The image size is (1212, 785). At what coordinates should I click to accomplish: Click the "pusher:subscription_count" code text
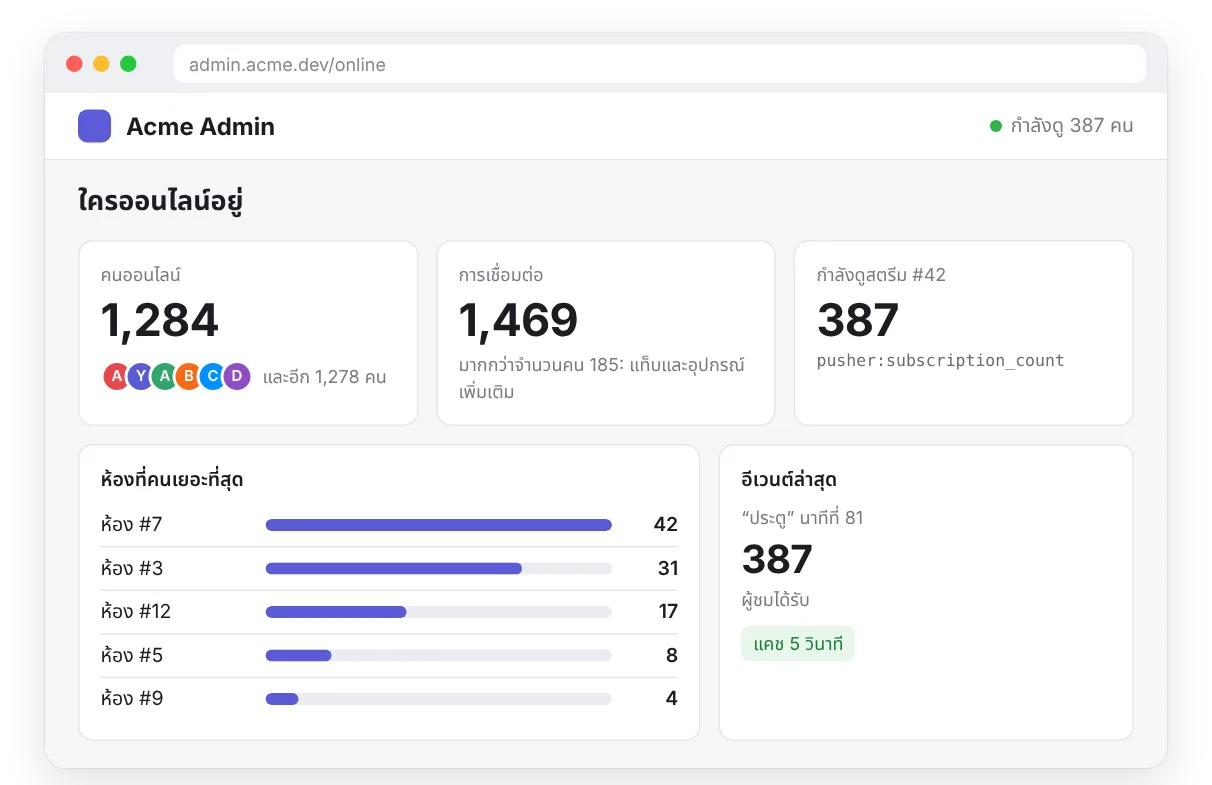coord(941,361)
